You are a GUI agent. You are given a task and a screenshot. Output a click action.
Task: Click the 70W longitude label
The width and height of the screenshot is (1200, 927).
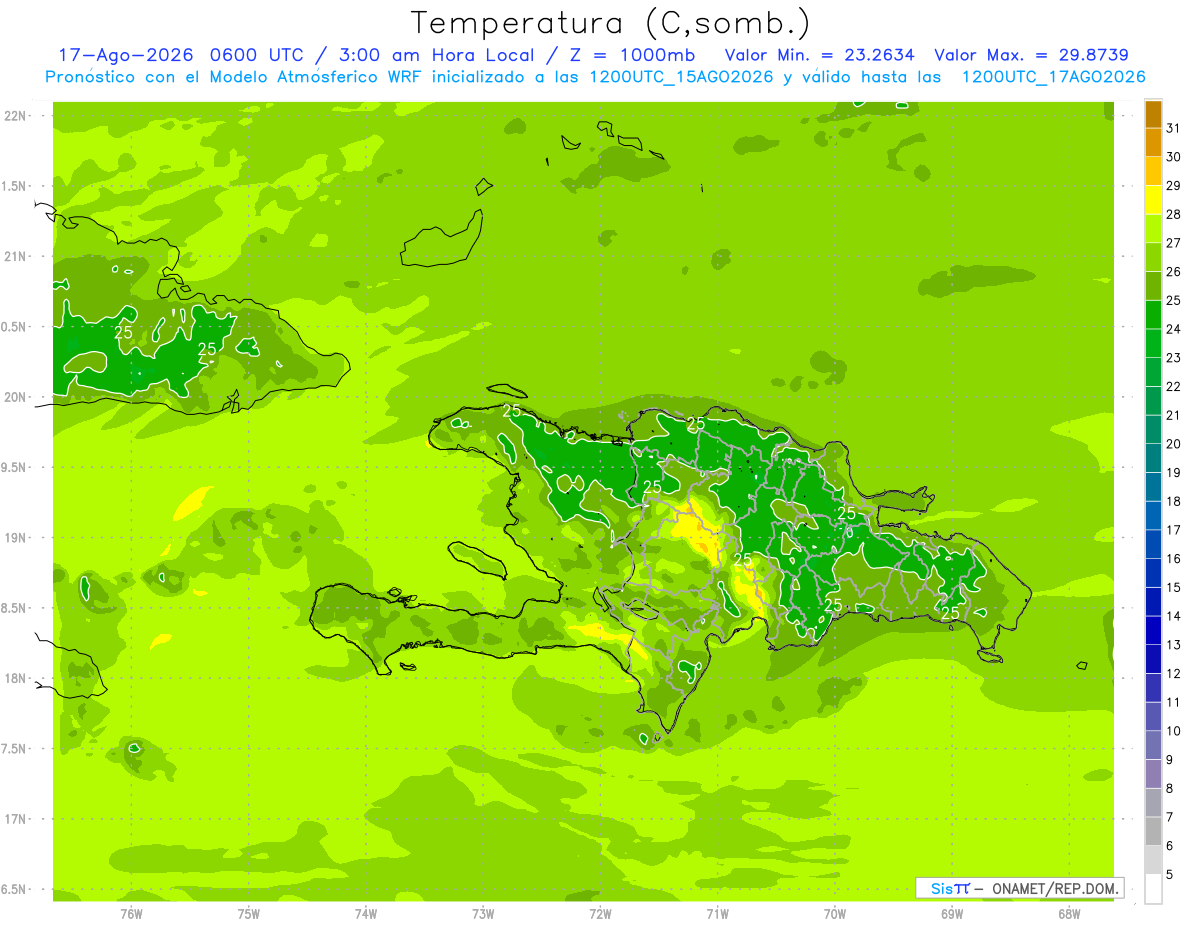835,913
